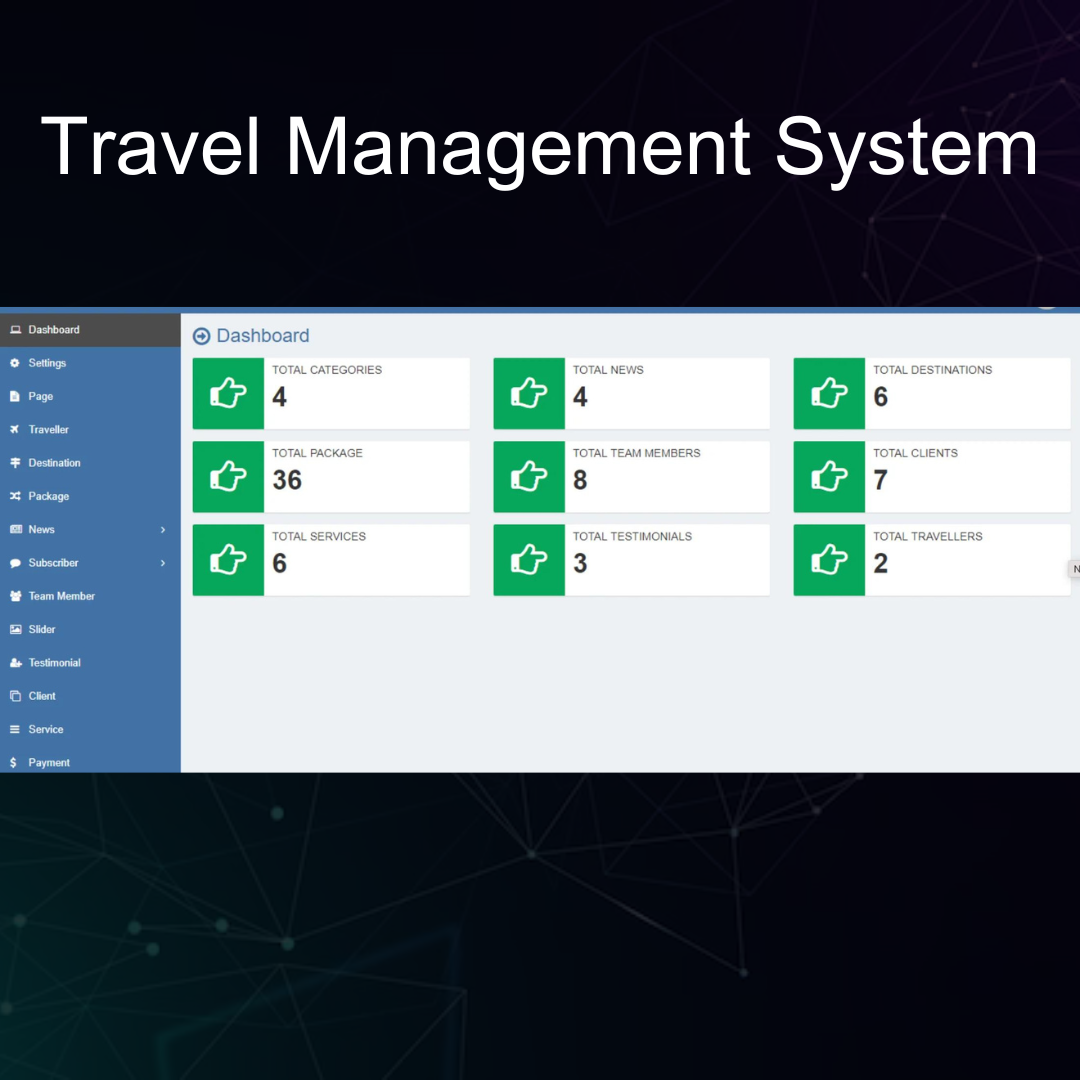Open the Page sidebar menu item

pos(40,397)
